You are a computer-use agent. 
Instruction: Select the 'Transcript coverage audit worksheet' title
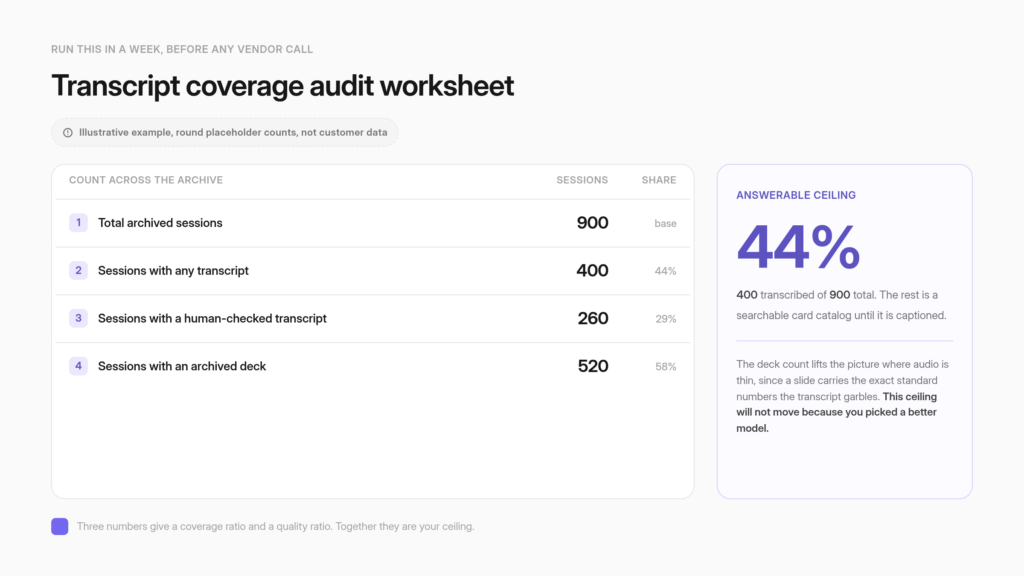tap(283, 86)
